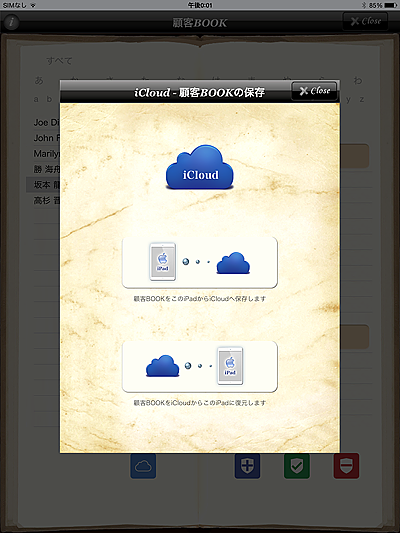Select the letter 'a' index
The width and height of the screenshot is (400, 533).
(x=36, y=99)
